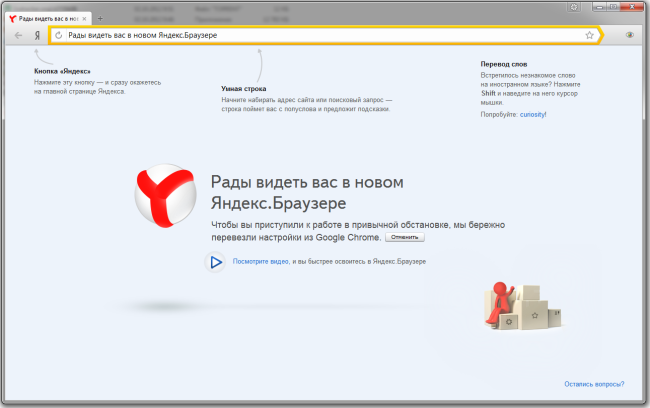Maximize the browser window
This screenshot has width=650, height=408.
tap(614, 6)
